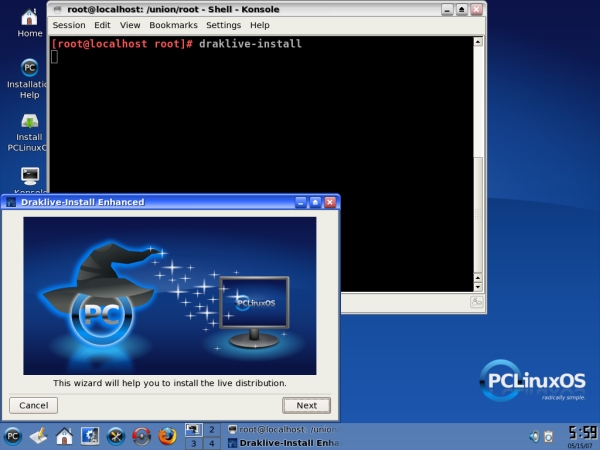Screen dimensions: 600x450
Task: Click the Konsole window menu icon in its title bar
Action: [x=57, y=9]
